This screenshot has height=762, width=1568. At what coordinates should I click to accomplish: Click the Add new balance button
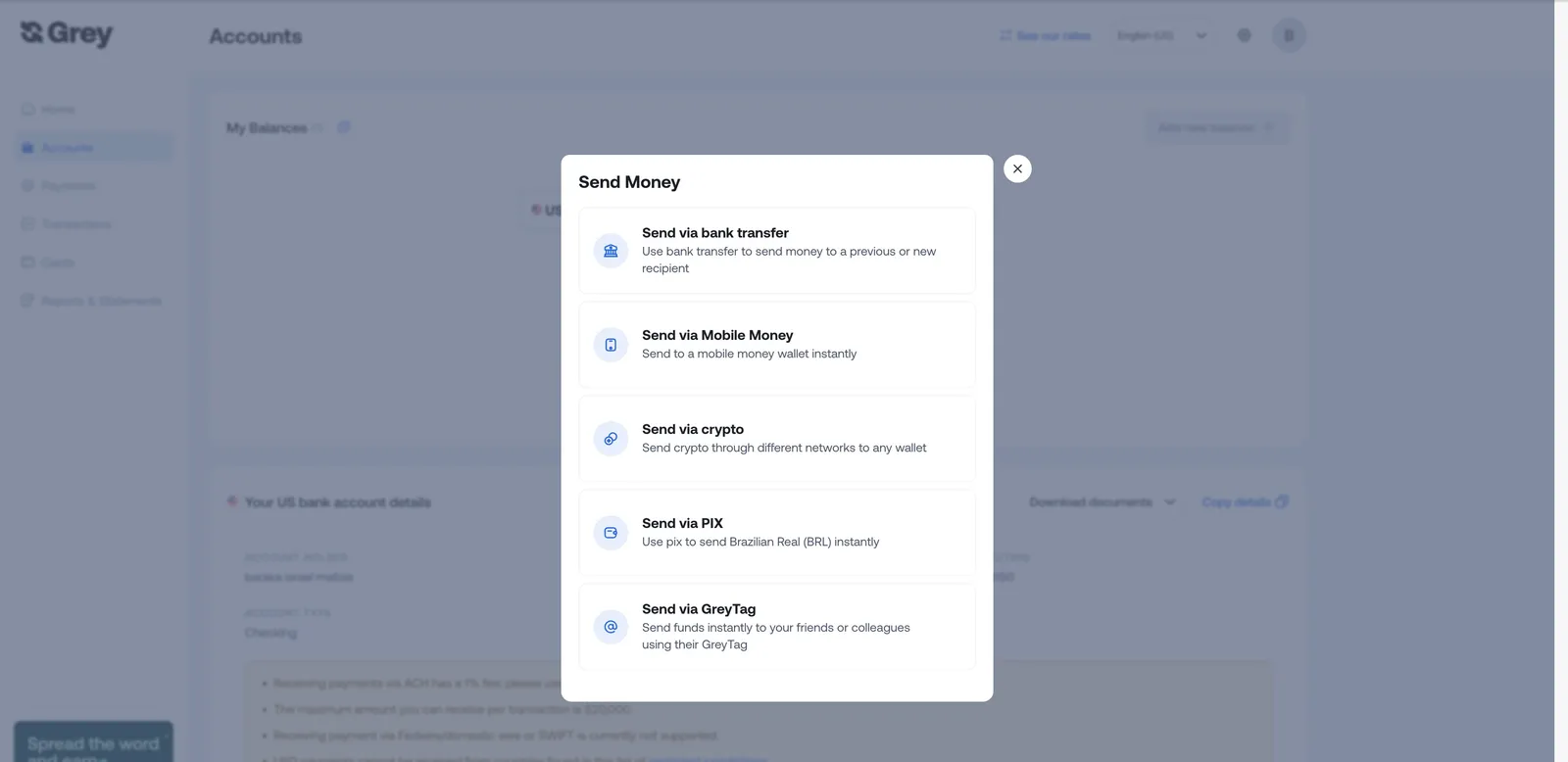[x=1216, y=127]
